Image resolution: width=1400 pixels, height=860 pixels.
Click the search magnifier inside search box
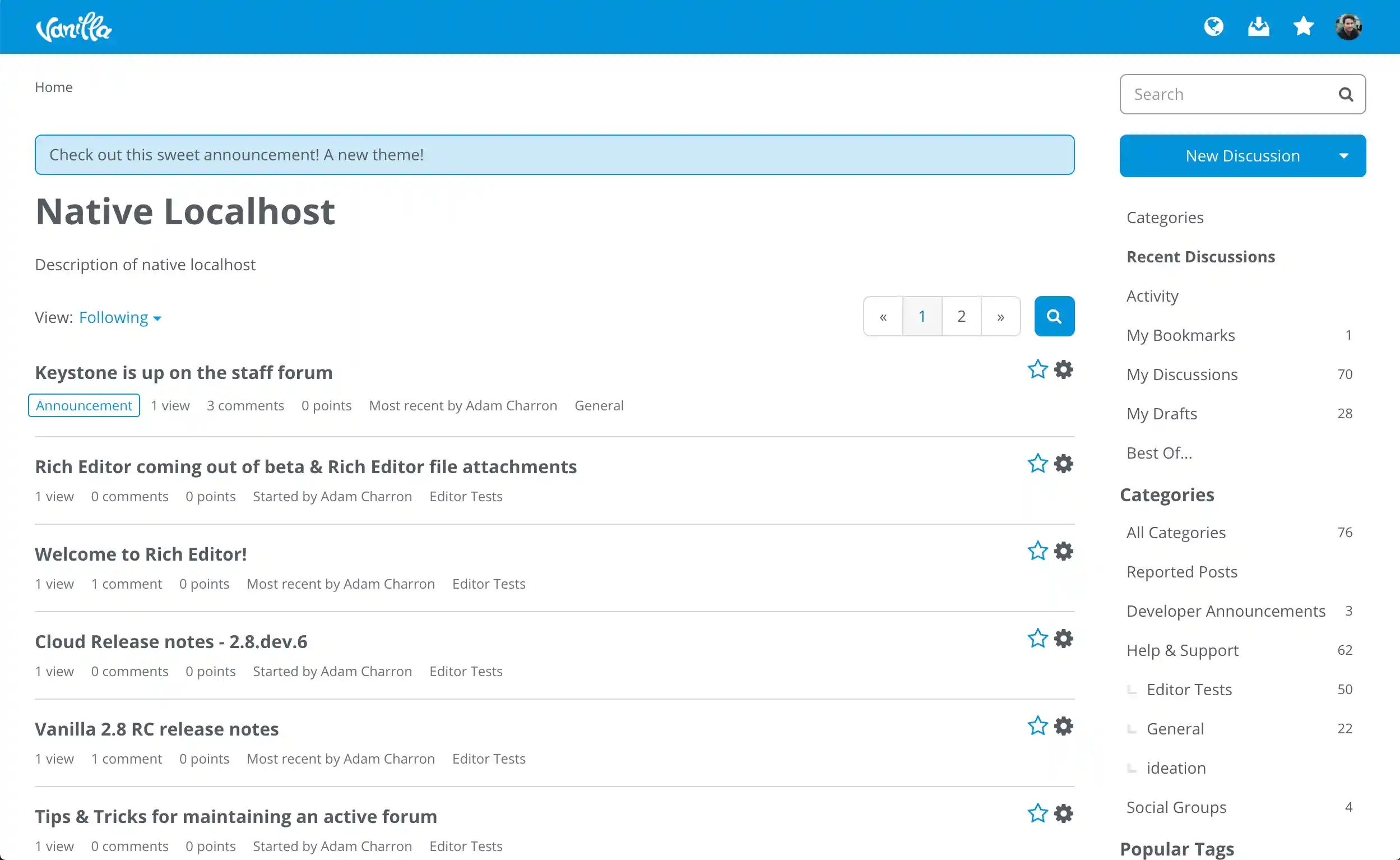click(1346, 94)
